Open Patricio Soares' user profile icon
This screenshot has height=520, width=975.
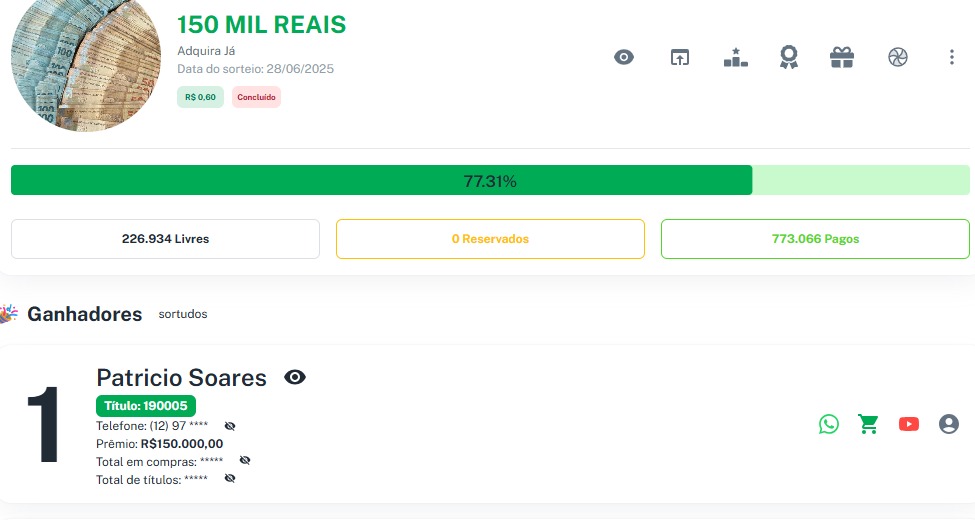[x=949, y=424]
